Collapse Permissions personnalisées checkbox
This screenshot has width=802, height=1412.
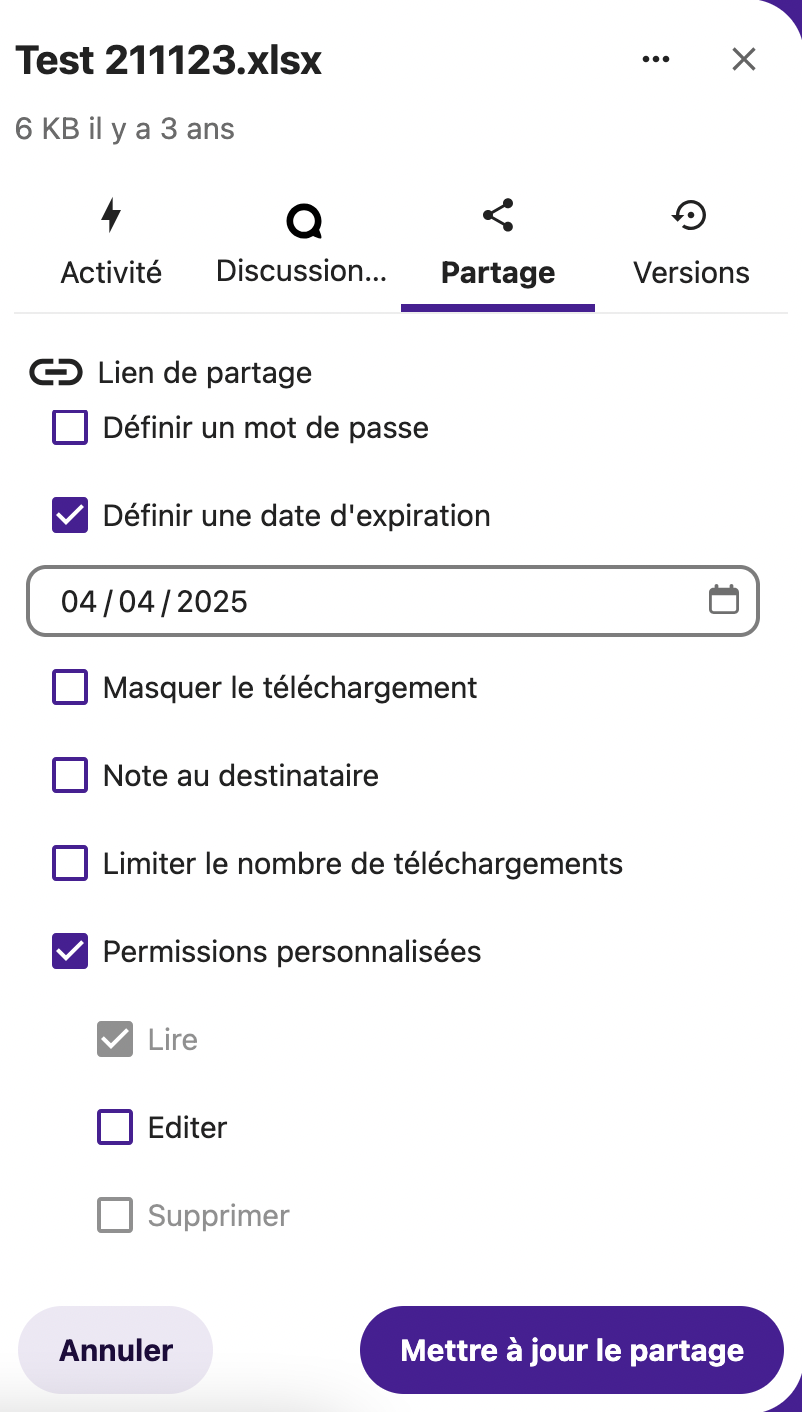70,952
